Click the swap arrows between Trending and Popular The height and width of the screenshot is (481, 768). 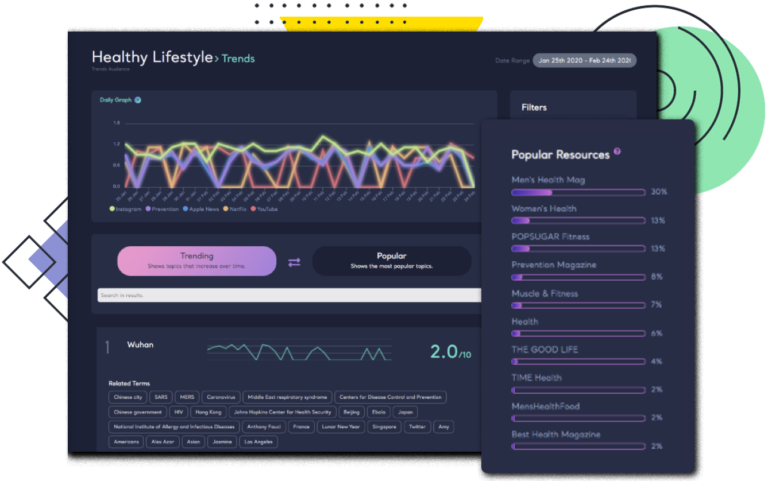(x=294, y=262)
